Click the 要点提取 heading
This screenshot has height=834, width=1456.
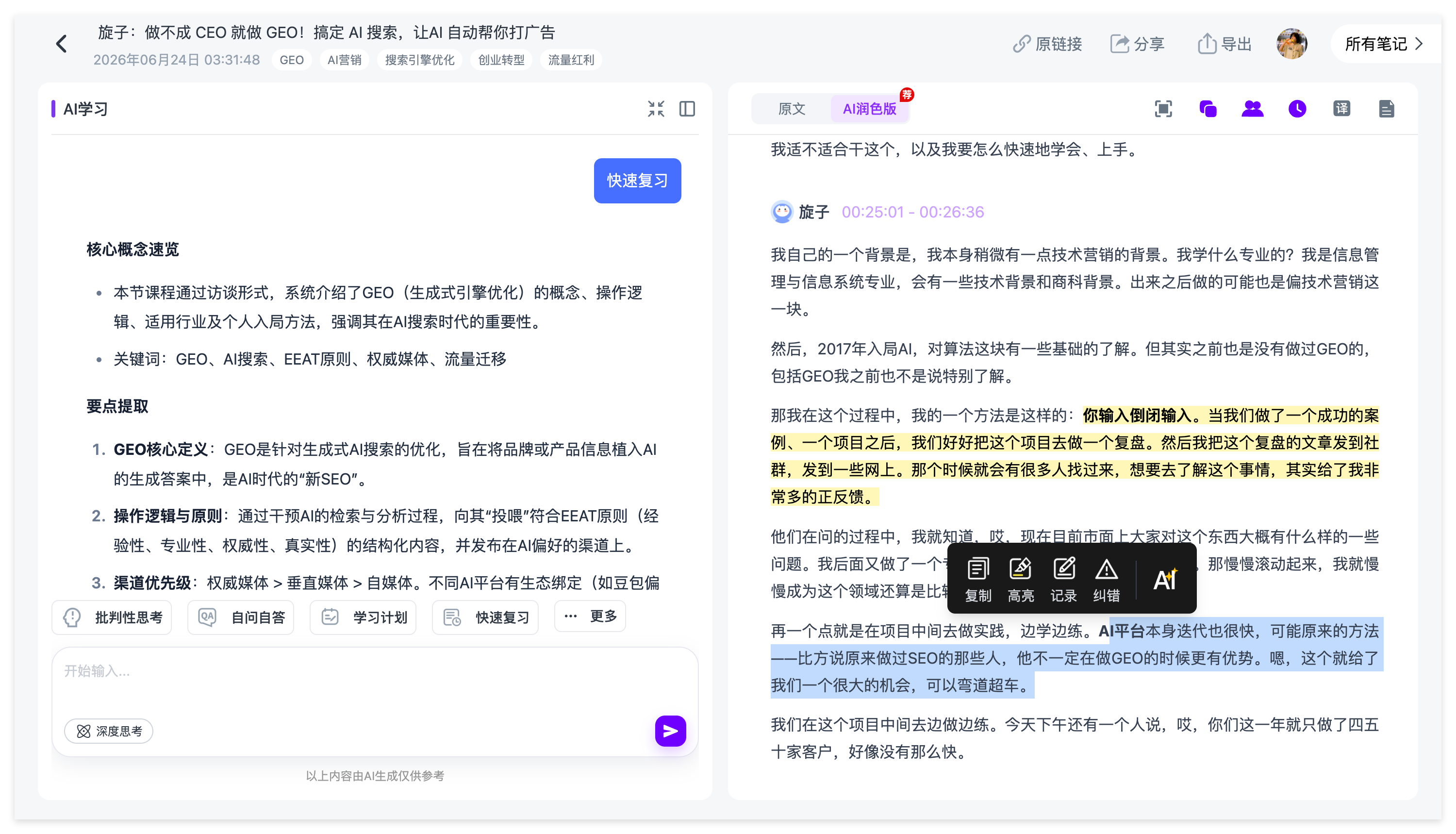(117, 407)
